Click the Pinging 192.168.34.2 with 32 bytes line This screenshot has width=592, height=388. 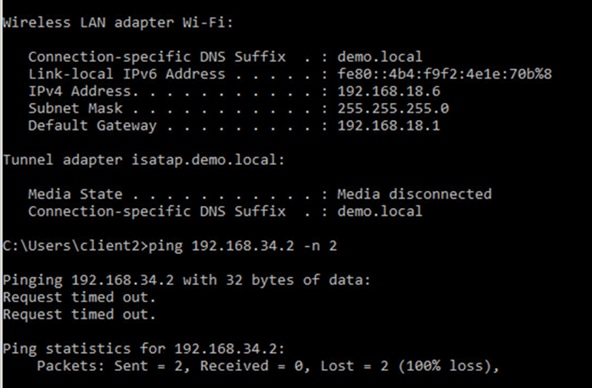pos(187,280)
